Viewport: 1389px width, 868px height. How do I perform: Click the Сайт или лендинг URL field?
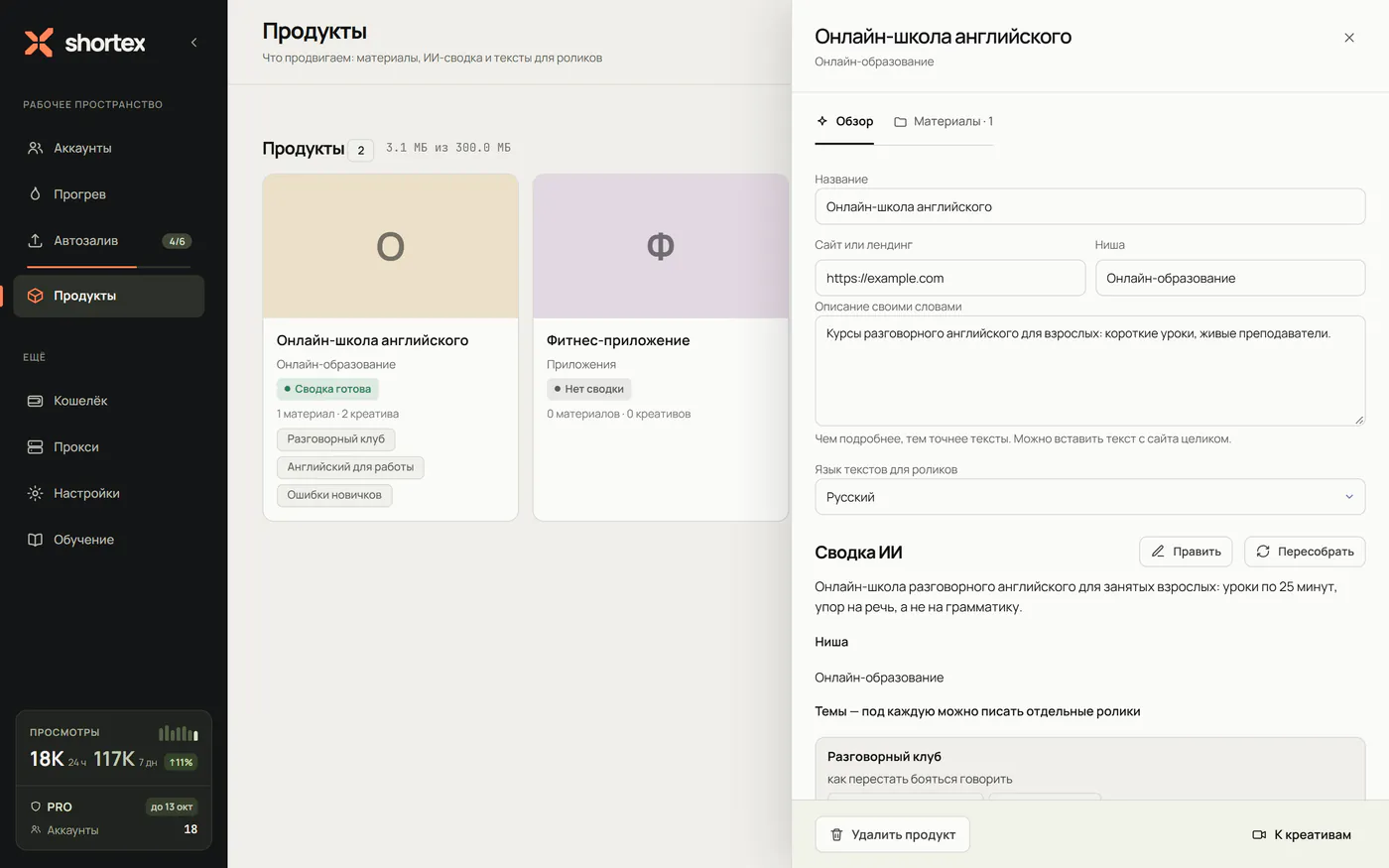[x=949, y=278]
